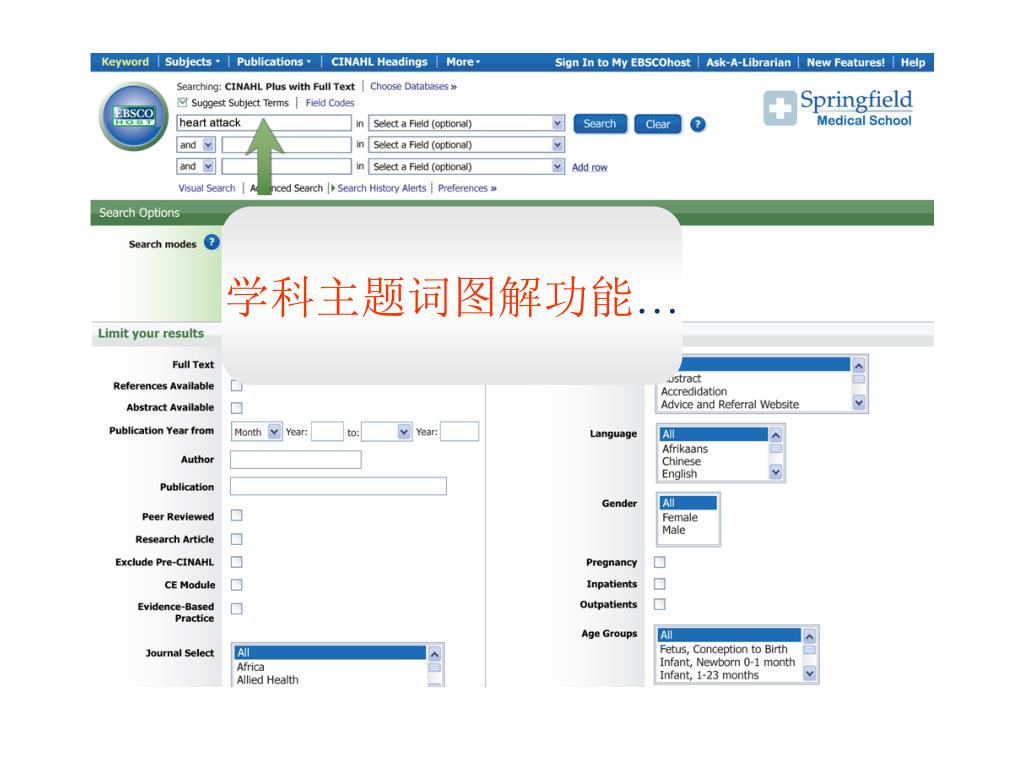Open the Field Codes link
1024x768 pixels.
330,103
